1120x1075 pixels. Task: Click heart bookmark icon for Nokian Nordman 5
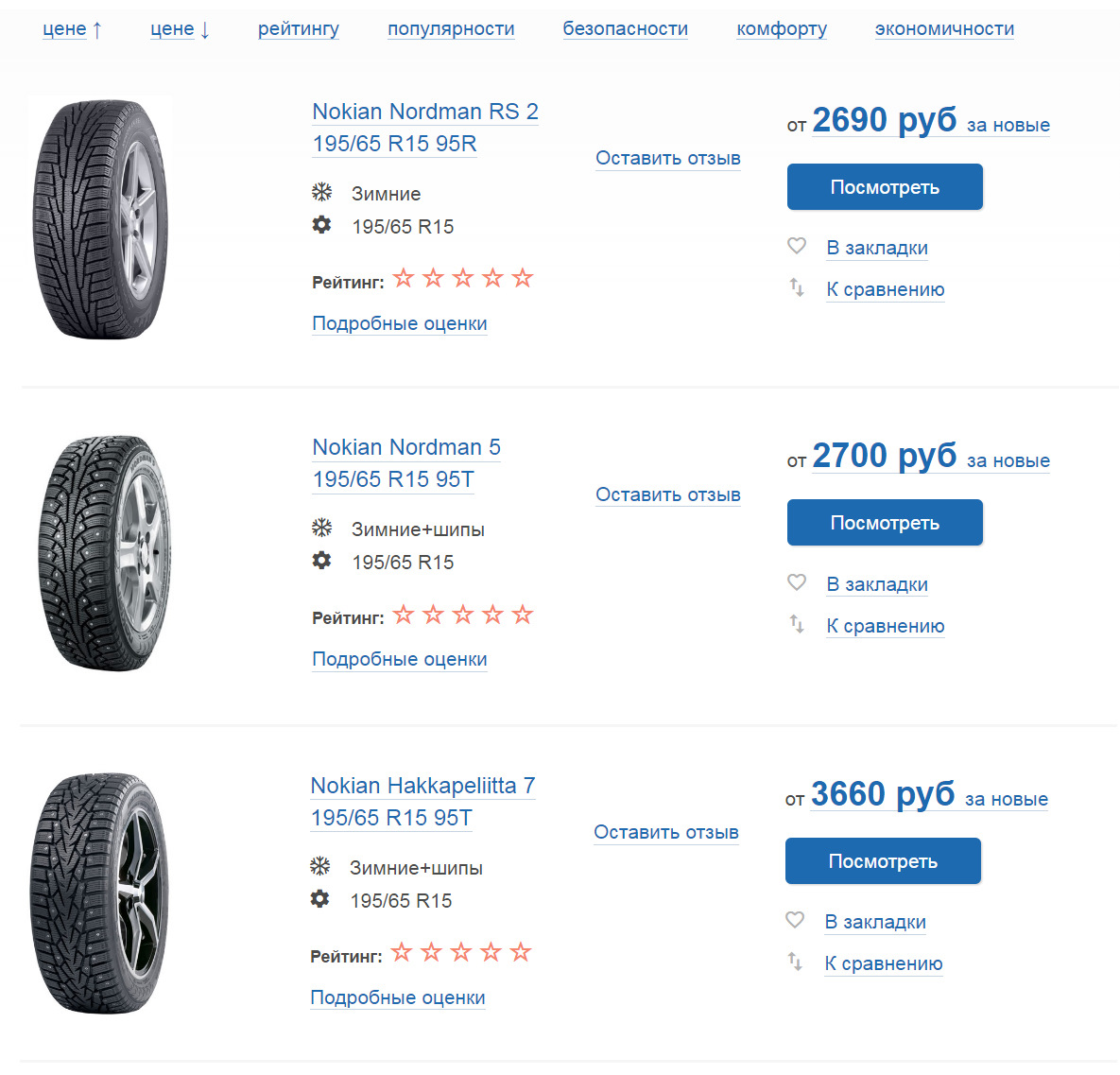[797, 582]
